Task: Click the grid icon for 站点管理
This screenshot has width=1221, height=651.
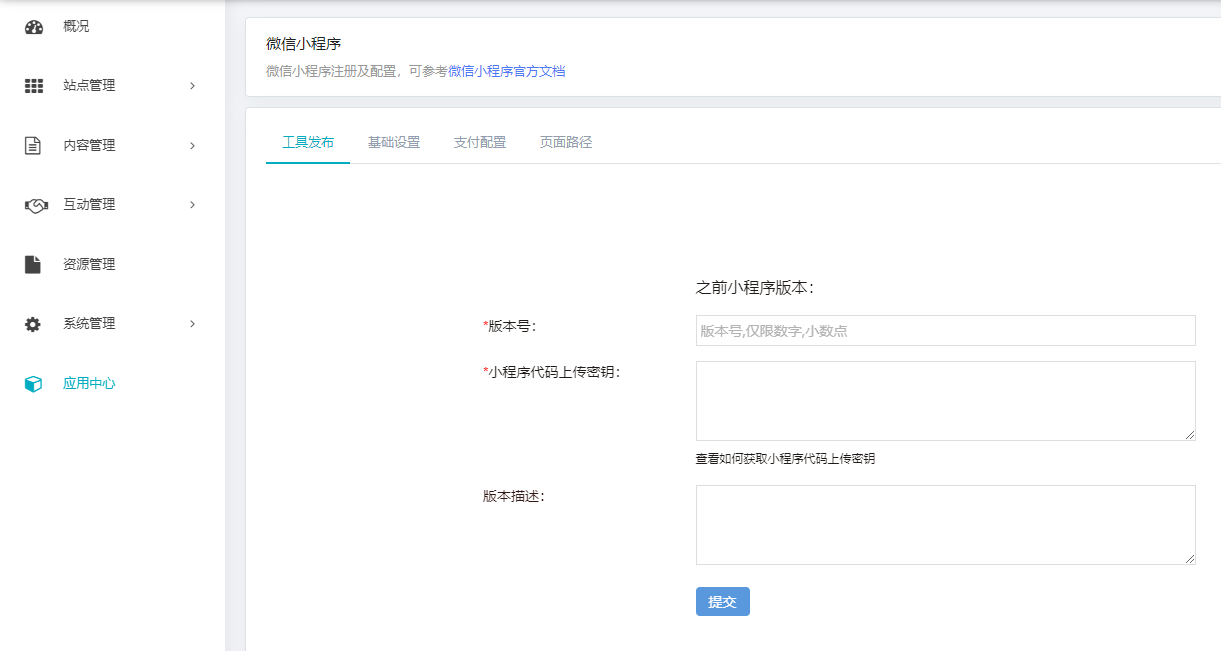Action: (34, 86)
